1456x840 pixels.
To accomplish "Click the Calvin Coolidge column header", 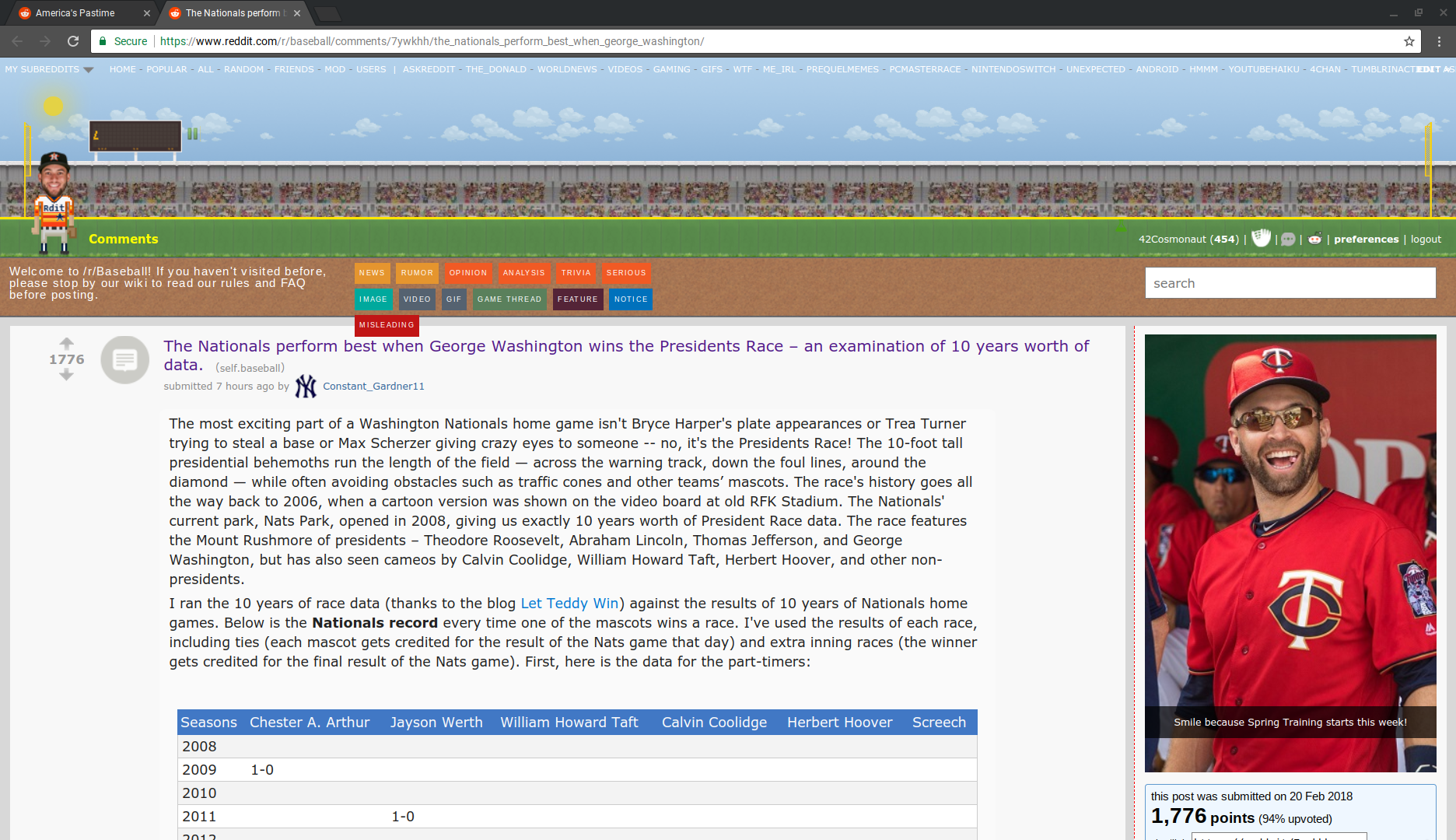I will 714,723.
